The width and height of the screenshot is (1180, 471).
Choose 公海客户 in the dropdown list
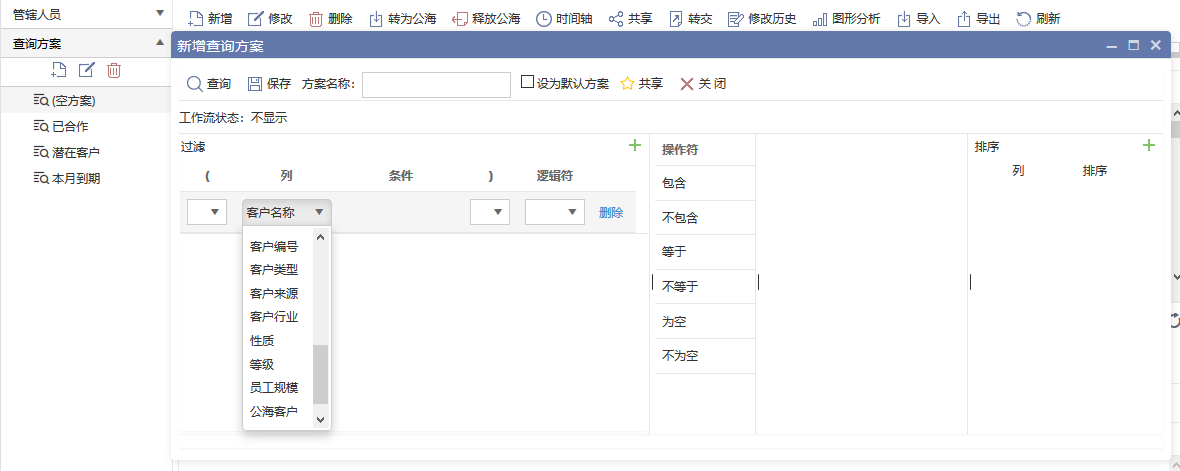(274, 411)
